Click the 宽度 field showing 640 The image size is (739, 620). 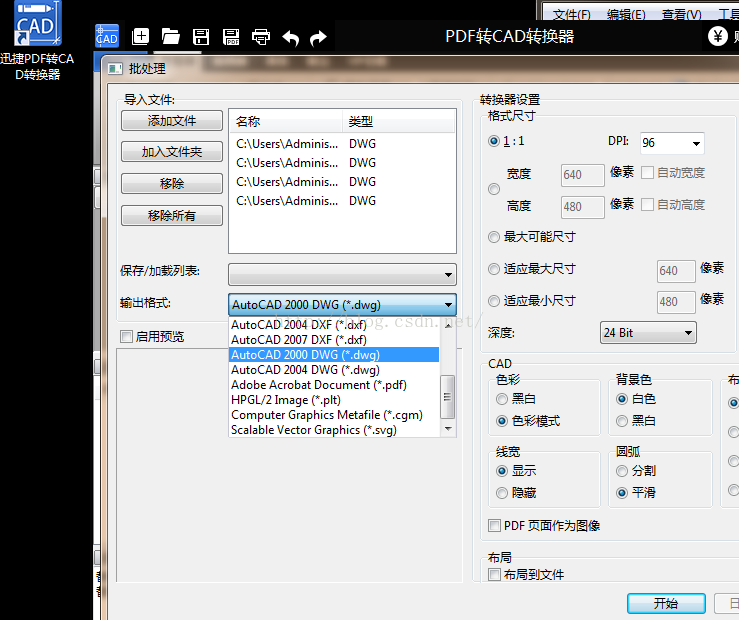pyautogui.click(x=583, y=175)
